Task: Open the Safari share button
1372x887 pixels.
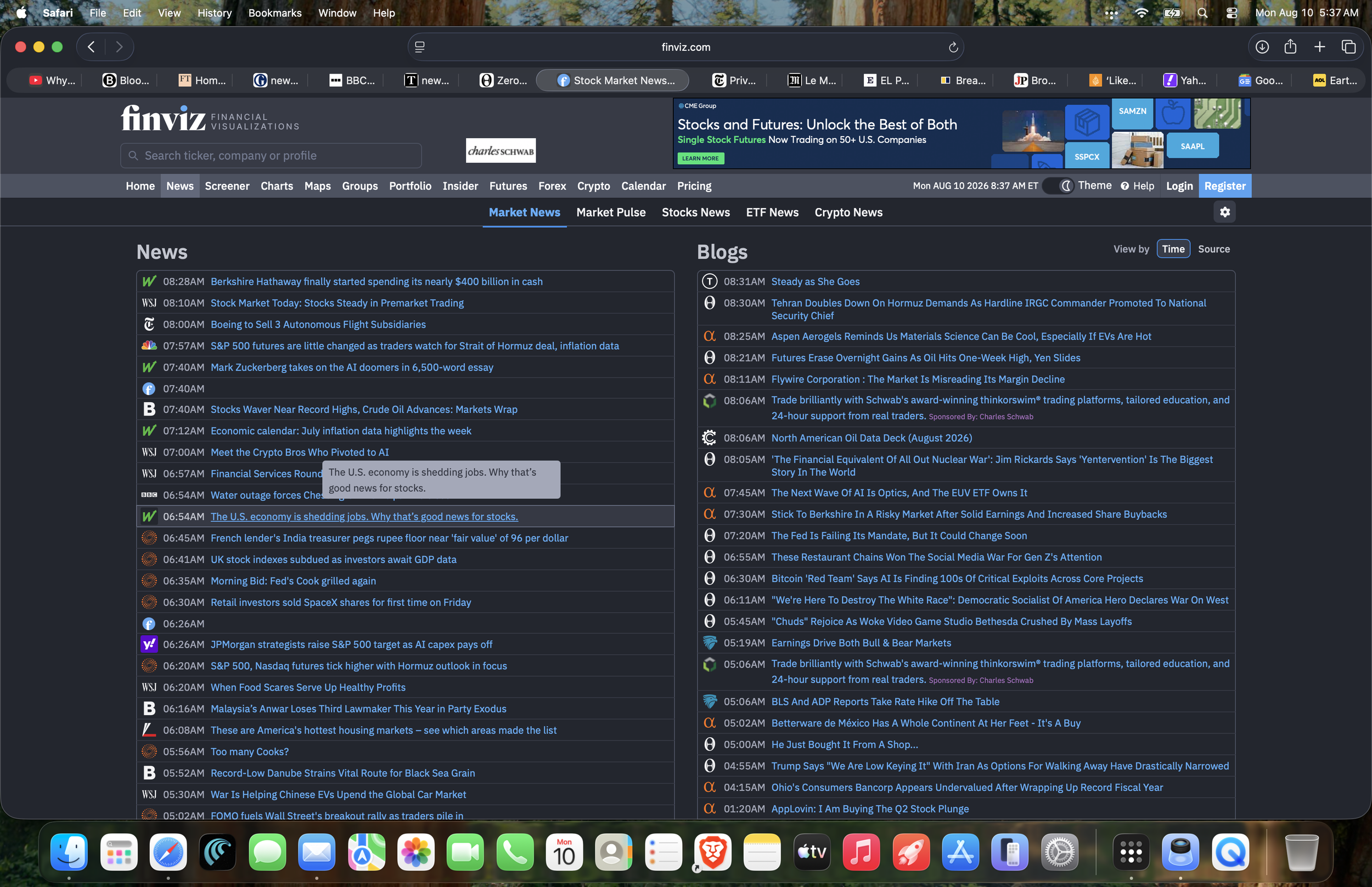Action: click(1290, 47)
